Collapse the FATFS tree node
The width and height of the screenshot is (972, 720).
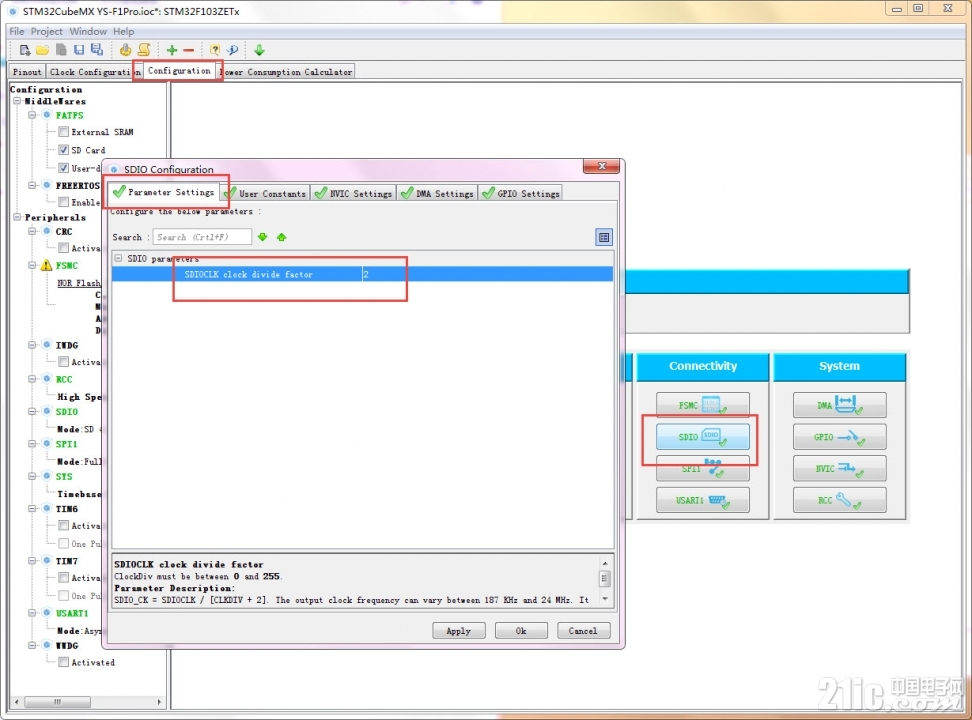(x=32, y=115)
